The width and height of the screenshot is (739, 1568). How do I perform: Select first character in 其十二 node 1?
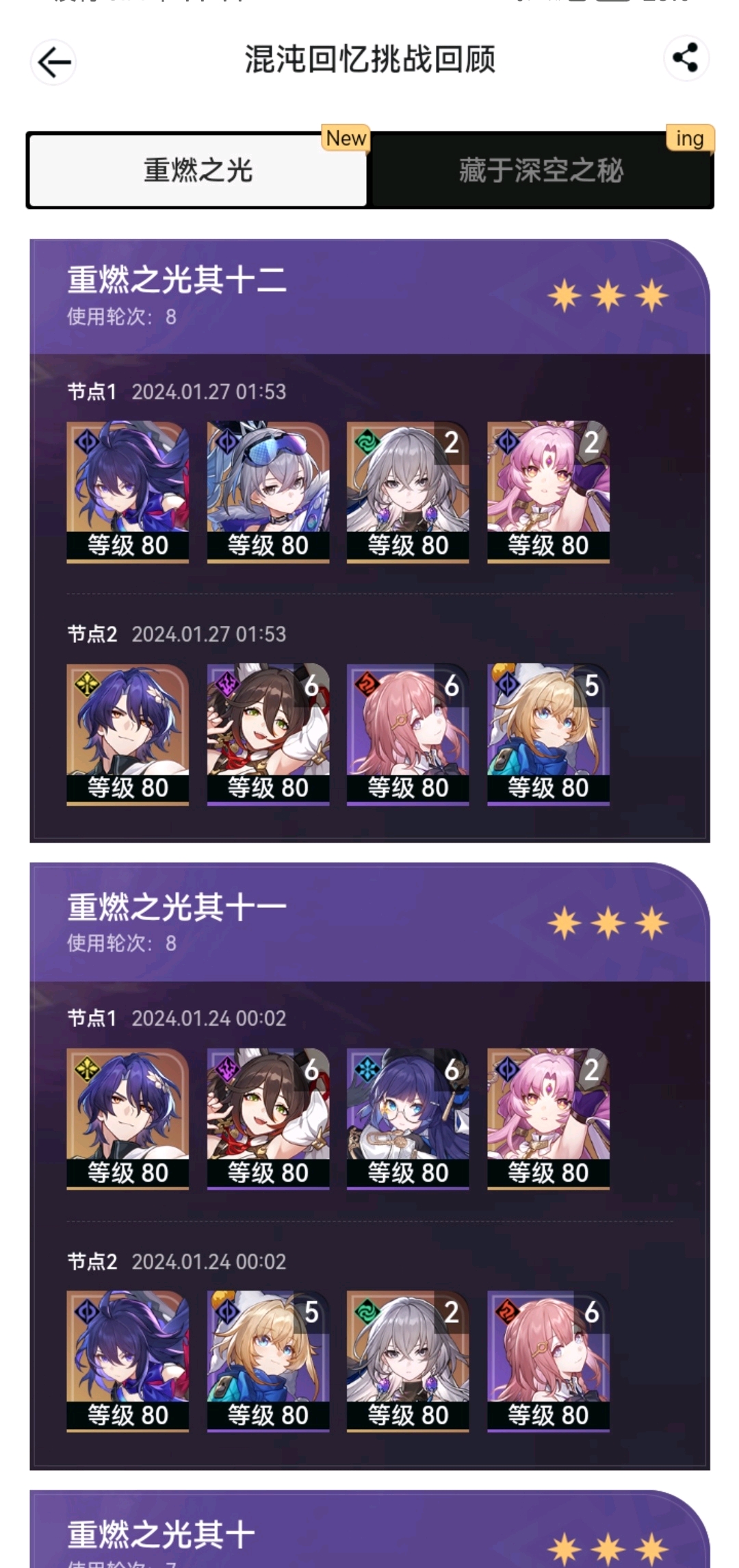click(x=128, y=492)
